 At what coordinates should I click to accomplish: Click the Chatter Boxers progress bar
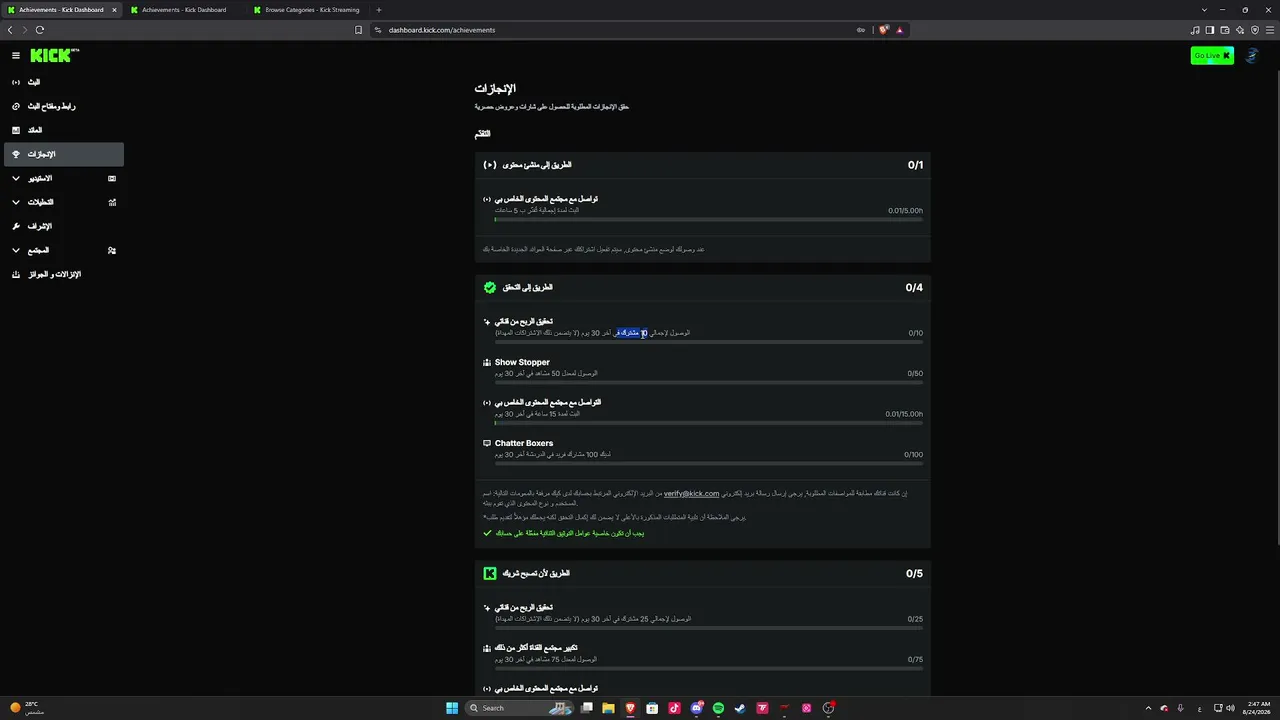pyautogui.click(x=709, y=463)
